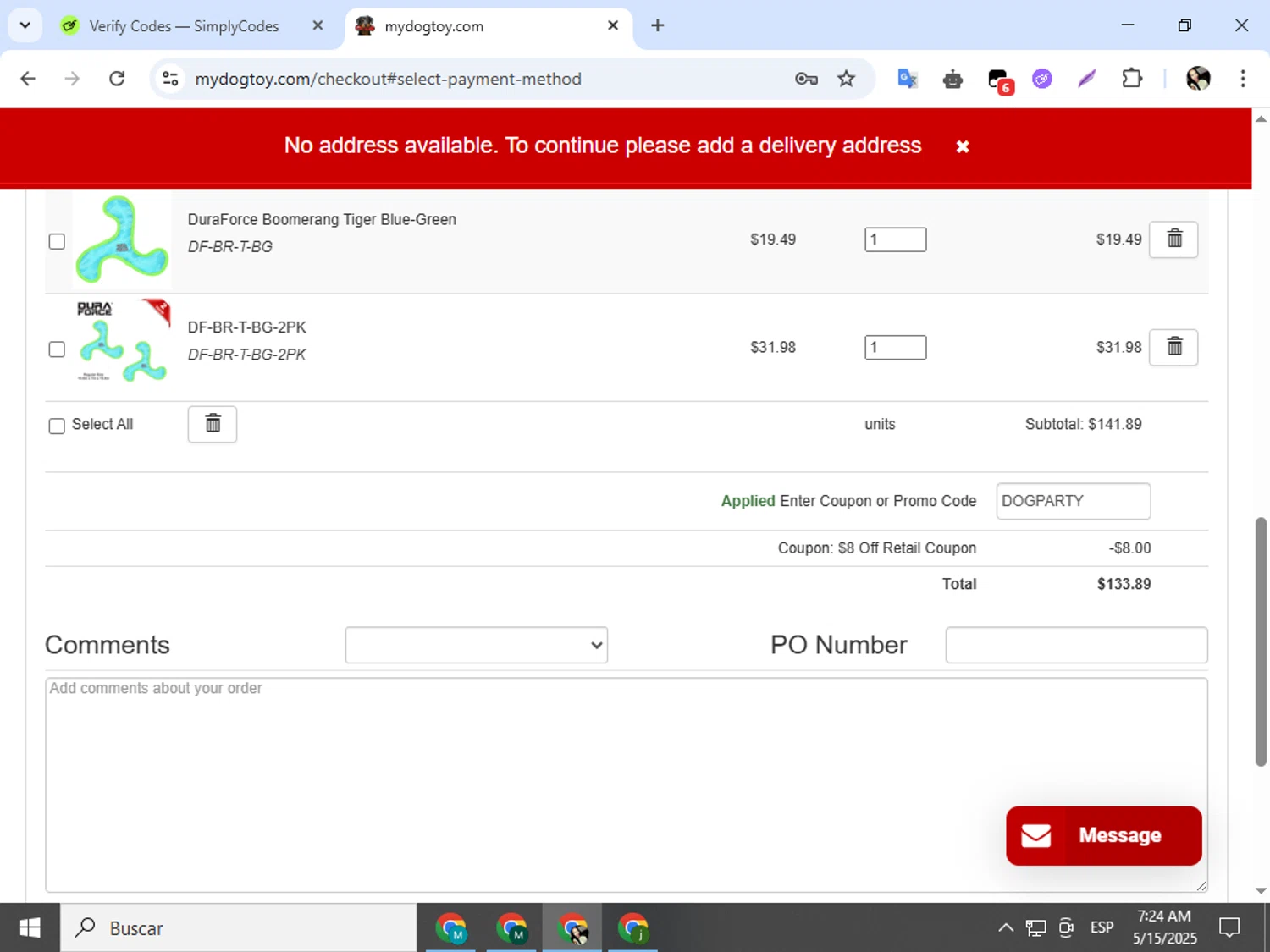Viewport: 1270px width, 952px height.
Task: Open the tab search dropdown arrow
Action: pos(25,25)
